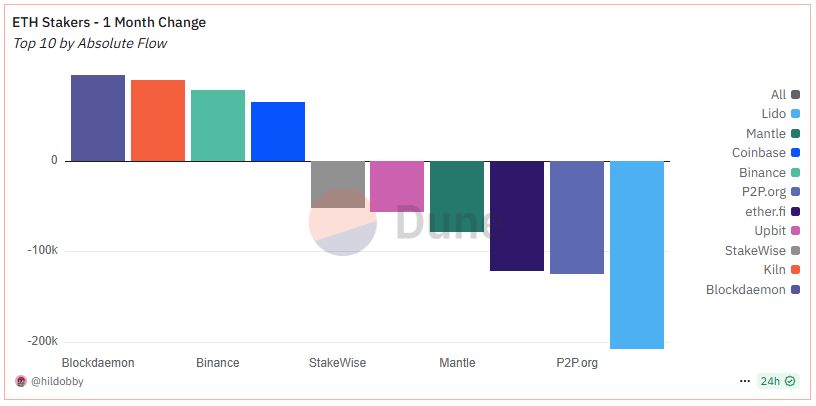Click the Upbit pink legend swatch
Image resolution: width=816 pixels, height=406 pixels.
click(x=795, y=231)
